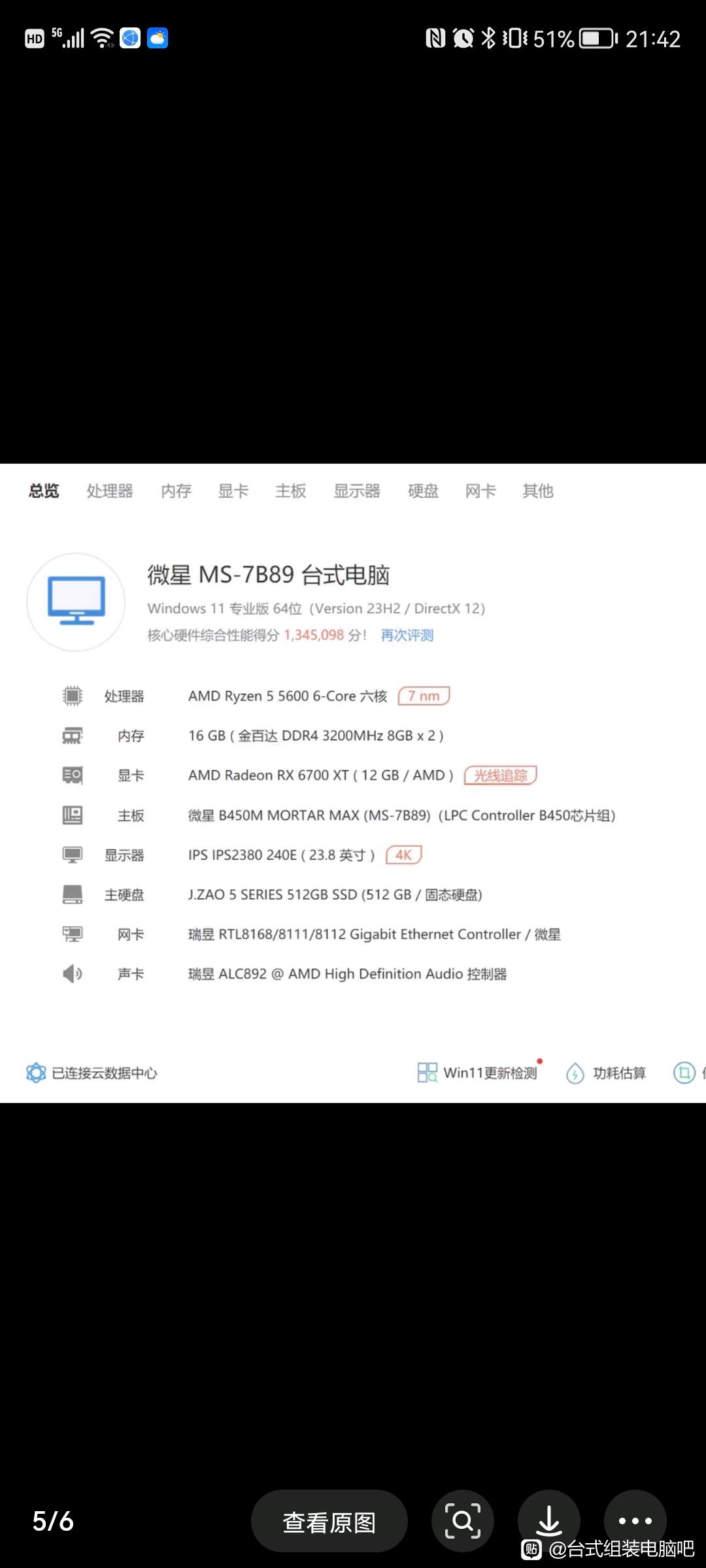Open 功耗估算
Viewport: 706px width, 1568px height.
click(x=606, y=1073)
